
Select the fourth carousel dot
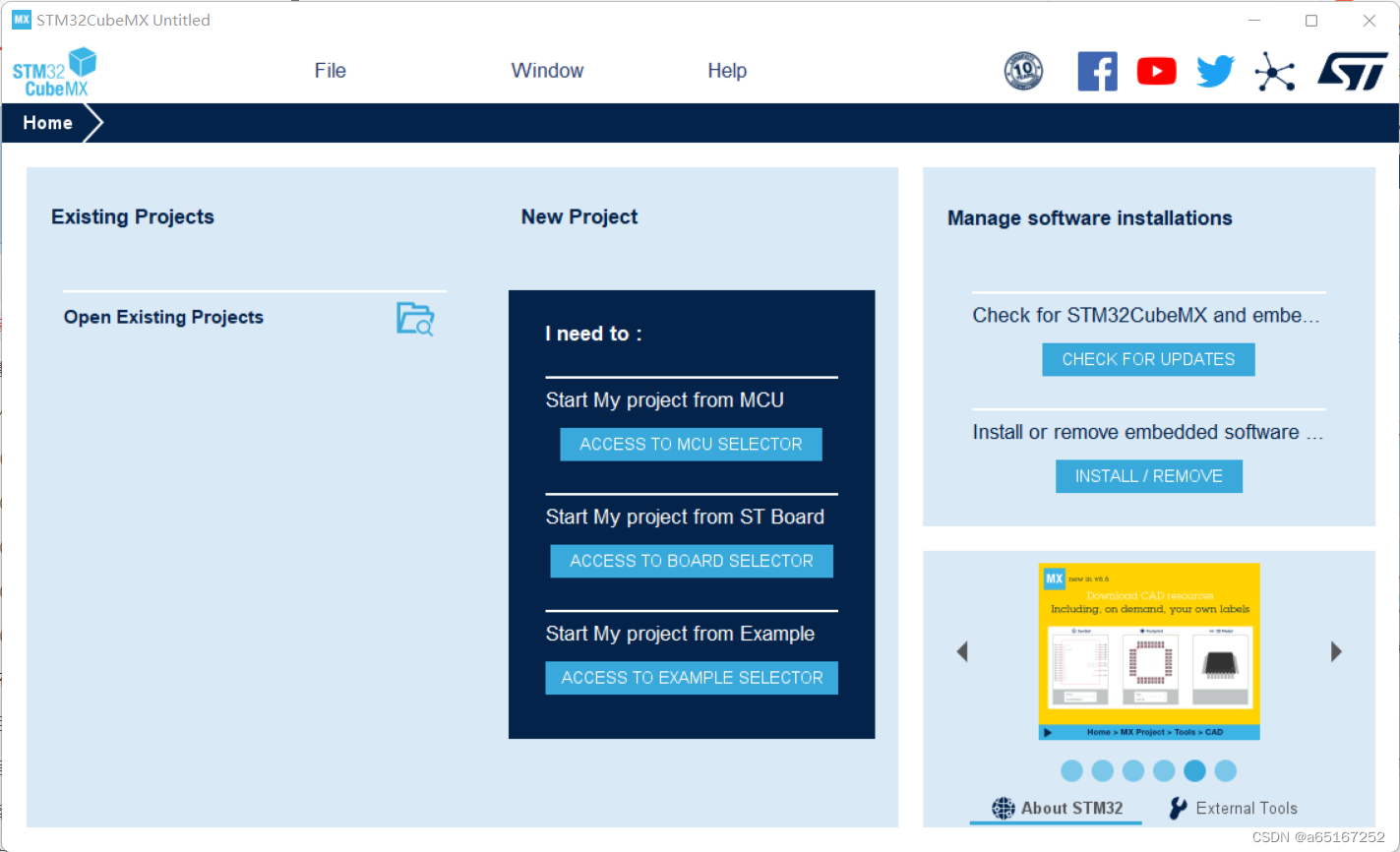point(1164,771)
